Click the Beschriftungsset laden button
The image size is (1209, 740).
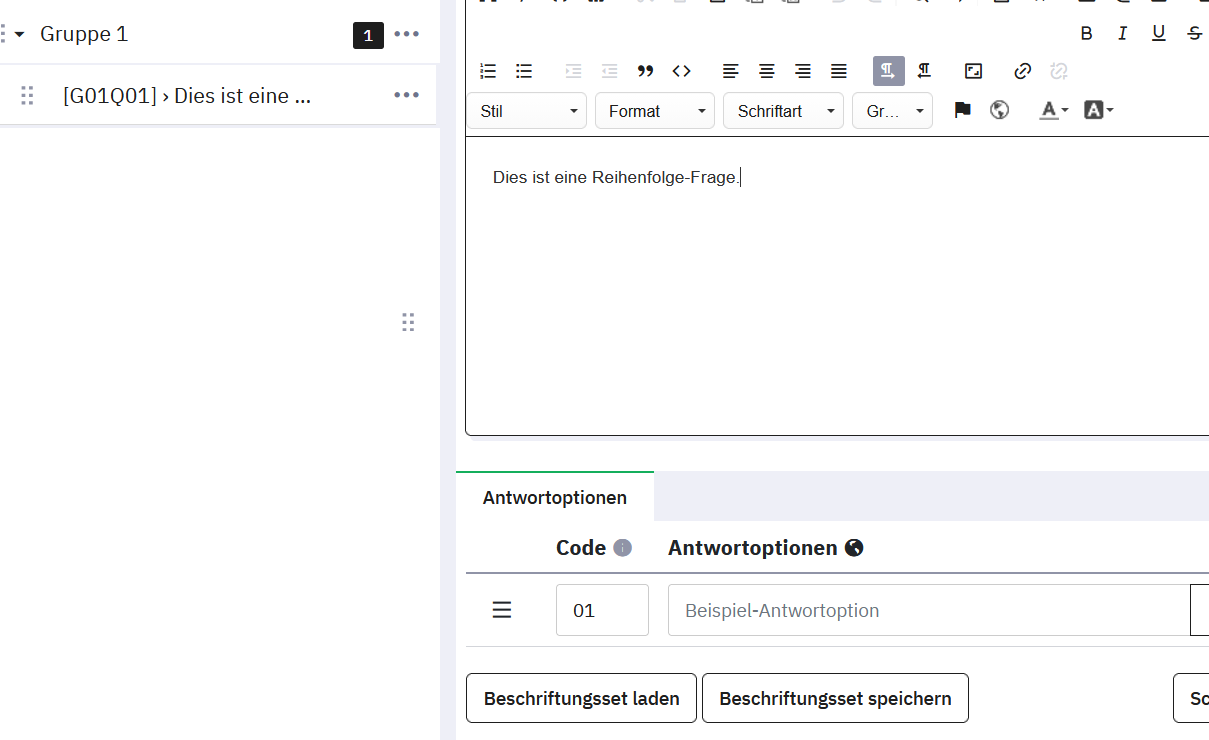581,698
